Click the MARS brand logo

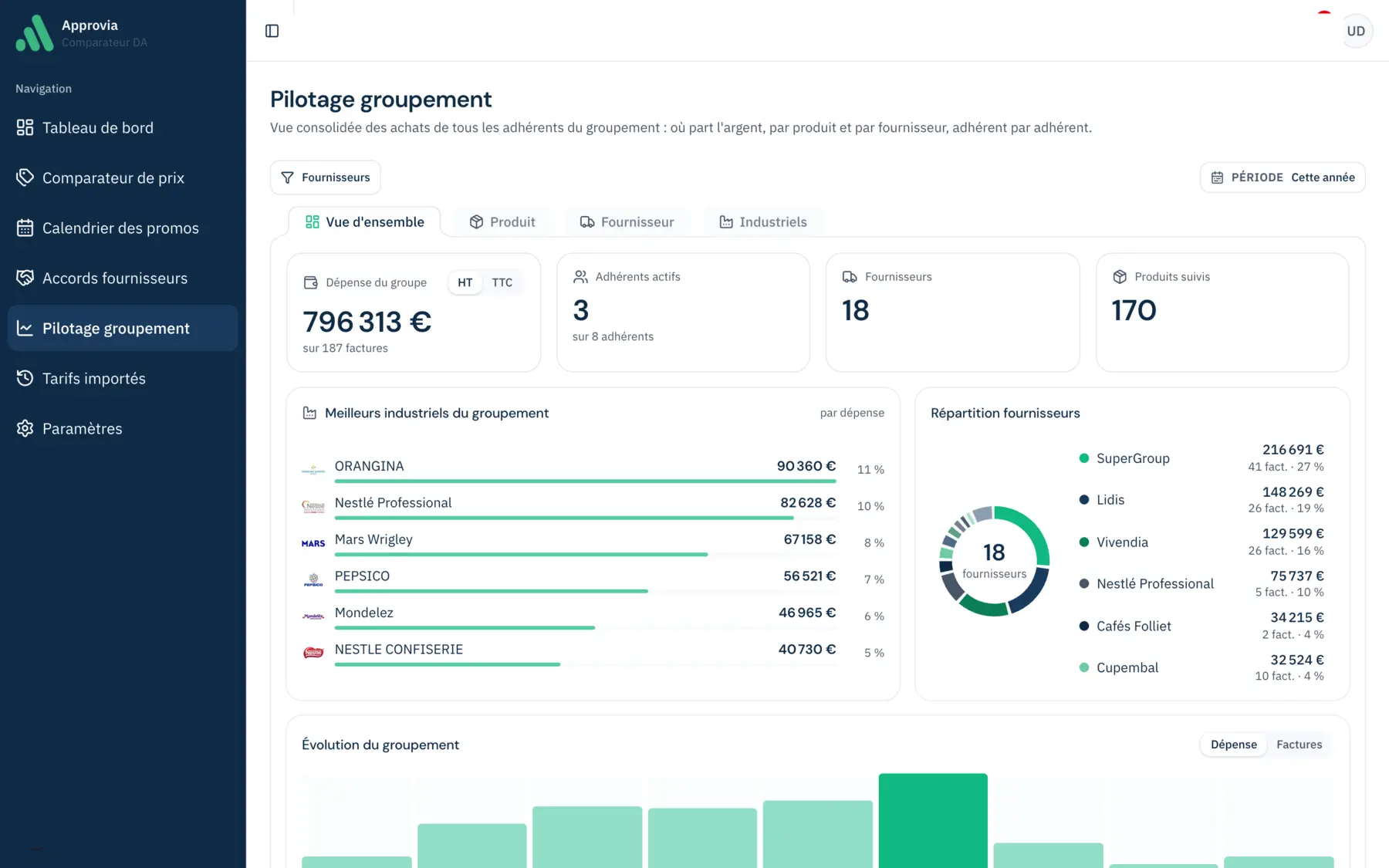(313, 543)
